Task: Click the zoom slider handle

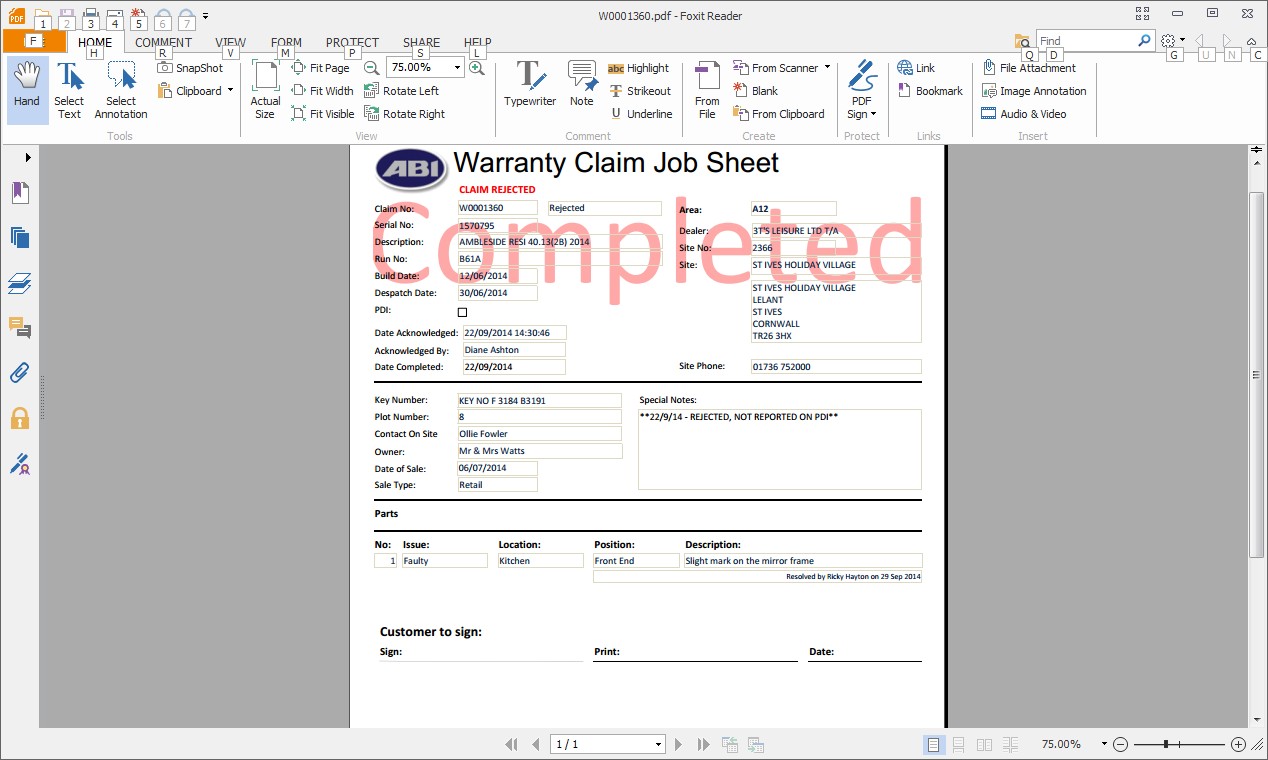Action: (1165, 744)
